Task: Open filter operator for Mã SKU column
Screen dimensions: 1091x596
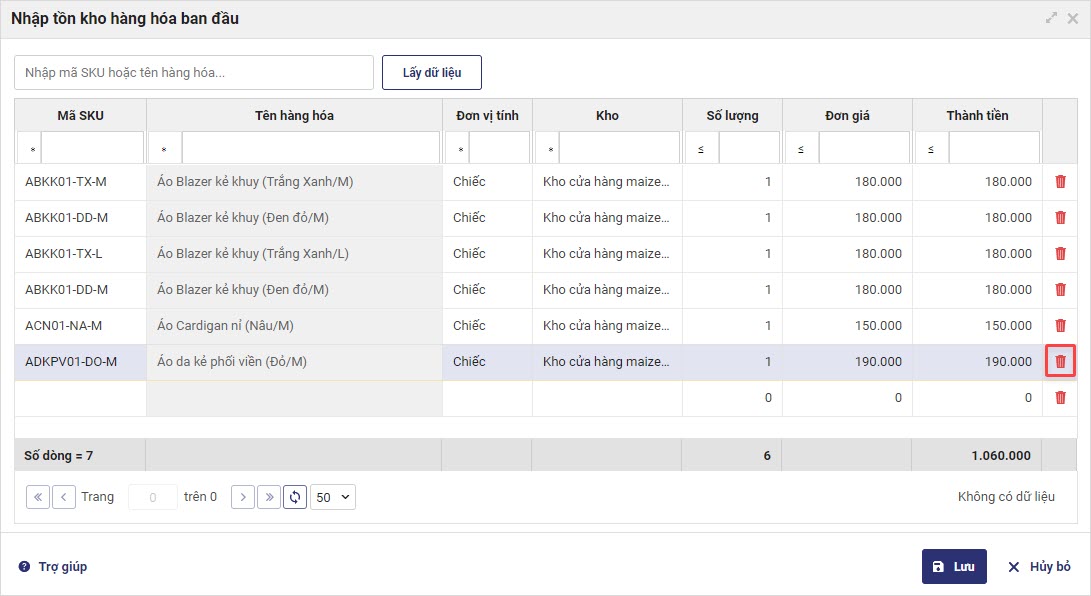Action: (30, 149)
